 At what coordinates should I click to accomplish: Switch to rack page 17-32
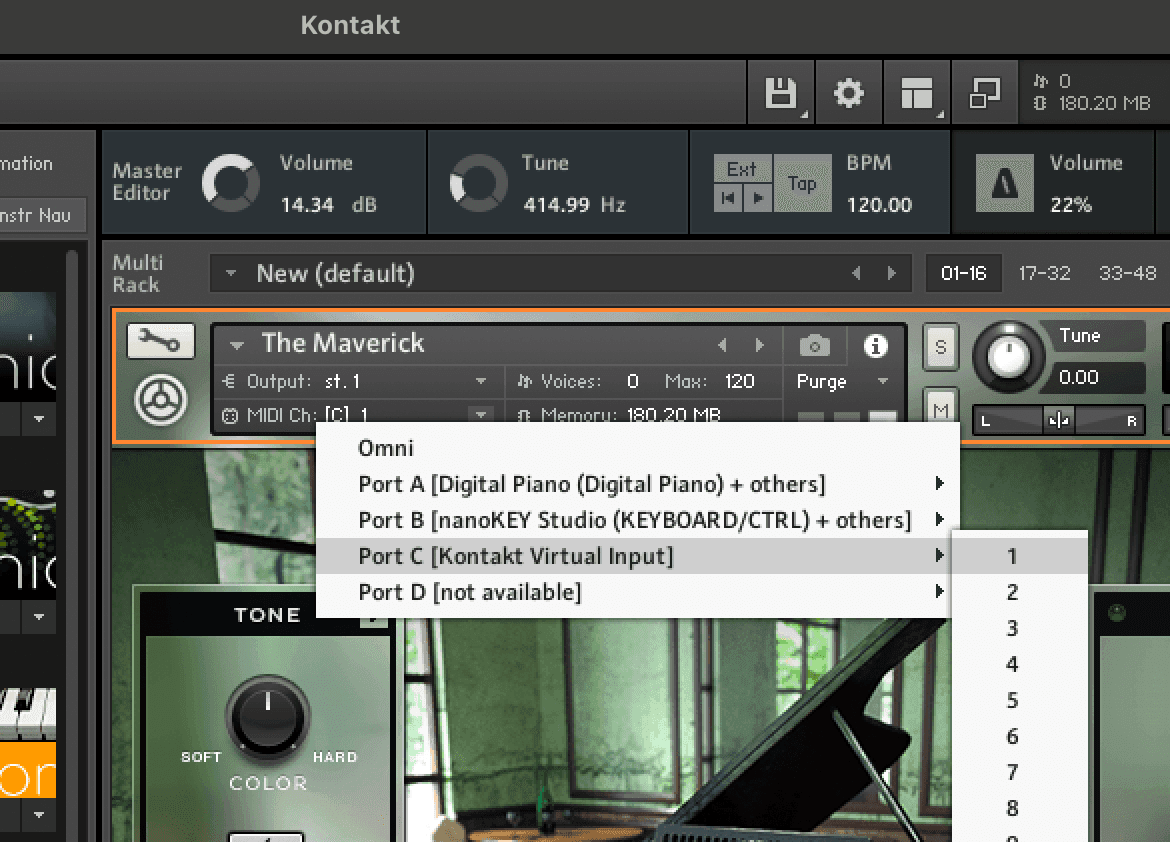pos(1044,273)
